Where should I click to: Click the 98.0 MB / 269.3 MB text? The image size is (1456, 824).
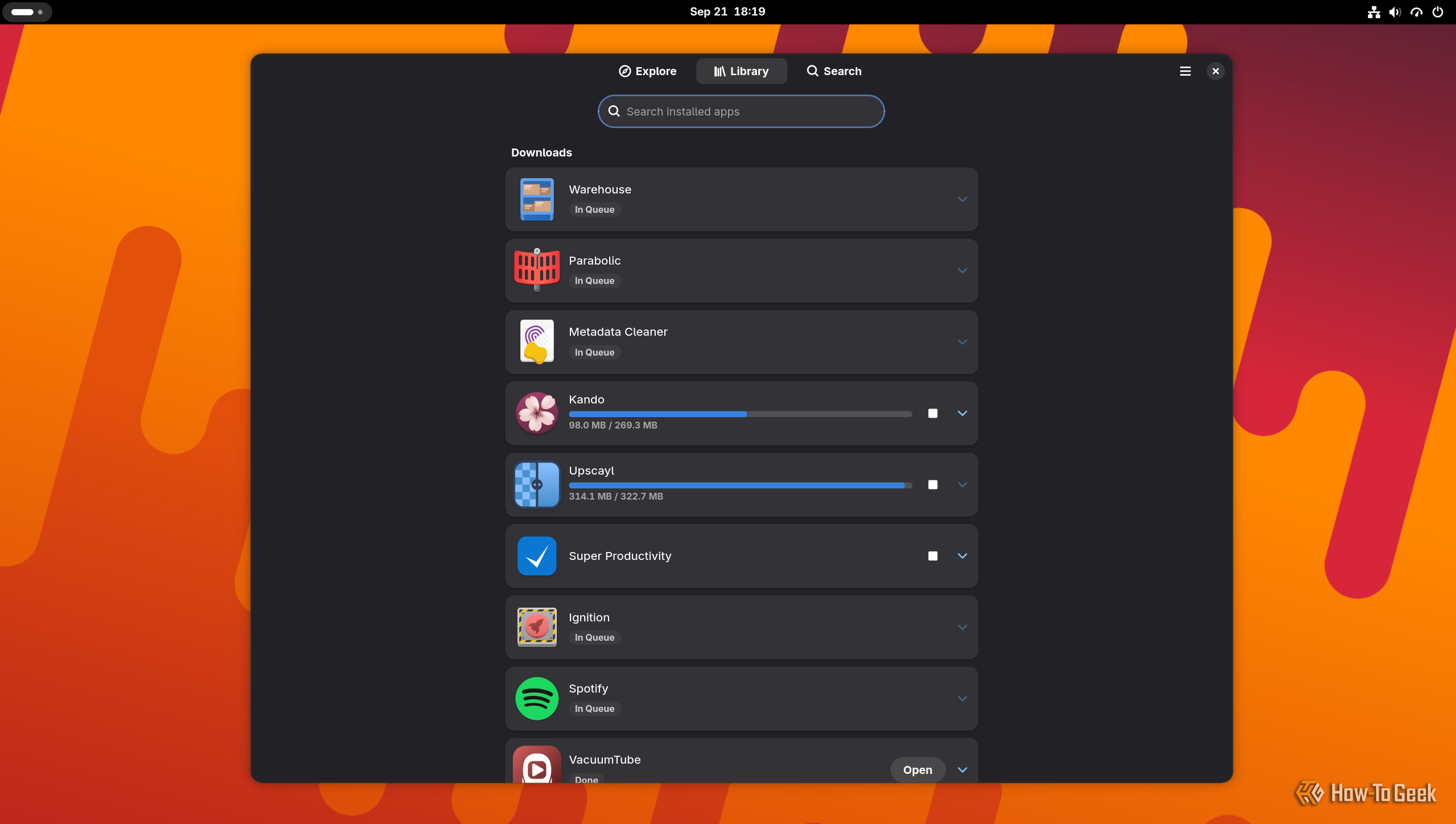[613, 425]
